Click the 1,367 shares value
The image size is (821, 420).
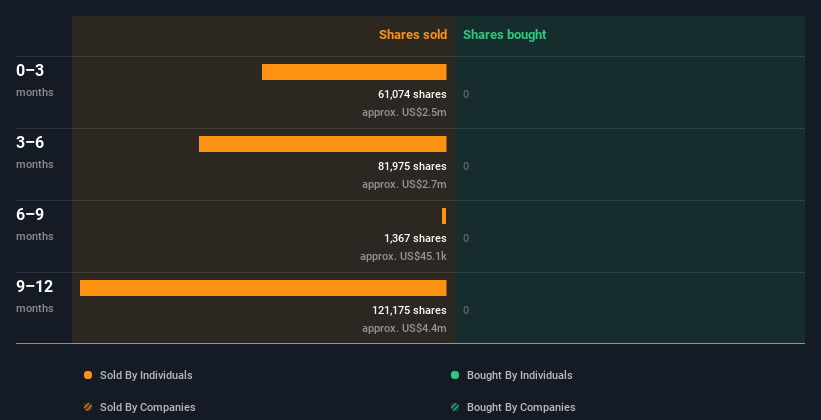[x=415, y=238]
